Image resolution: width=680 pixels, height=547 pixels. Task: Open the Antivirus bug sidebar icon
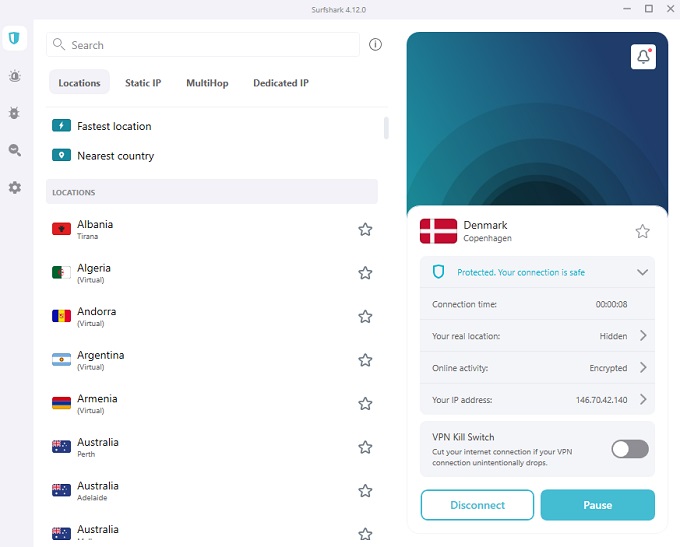point(14,113)
